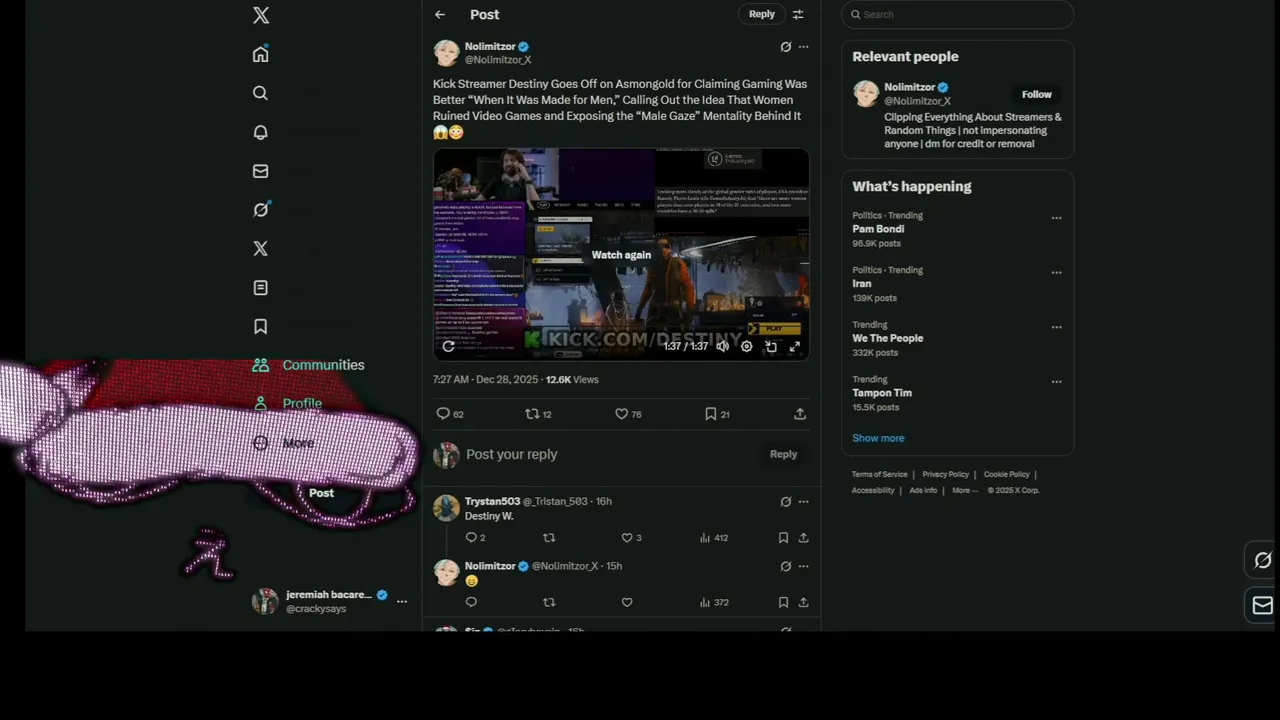Screen dimensions: 1280x720
Task: Click Show more under What's happening
Action: [x=878, y=438]
